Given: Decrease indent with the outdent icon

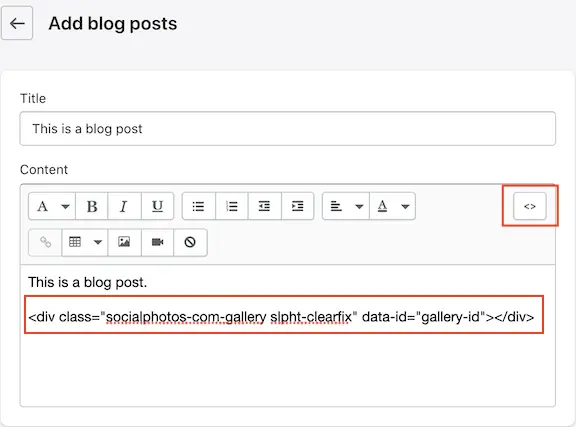Looking at the screenshot, I should (264, 206).
